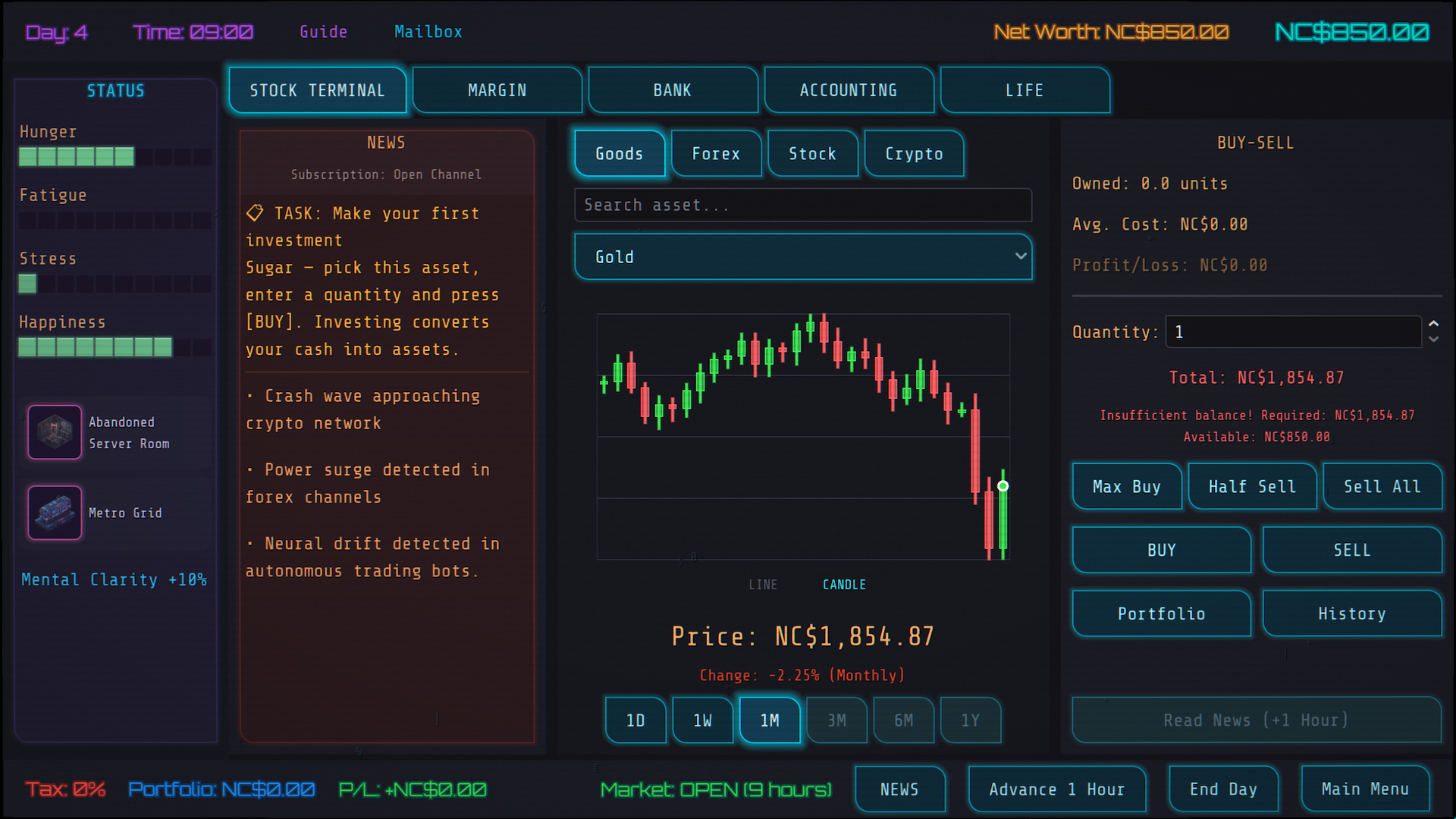This screenshot has width=1456, height=819.
Task: Click the End Day button
Action: (1223, 789)
